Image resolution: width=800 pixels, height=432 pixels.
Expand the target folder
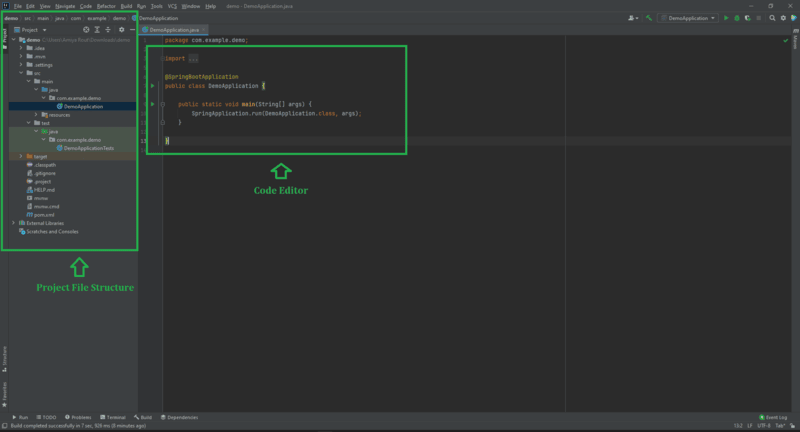[21, 157]
